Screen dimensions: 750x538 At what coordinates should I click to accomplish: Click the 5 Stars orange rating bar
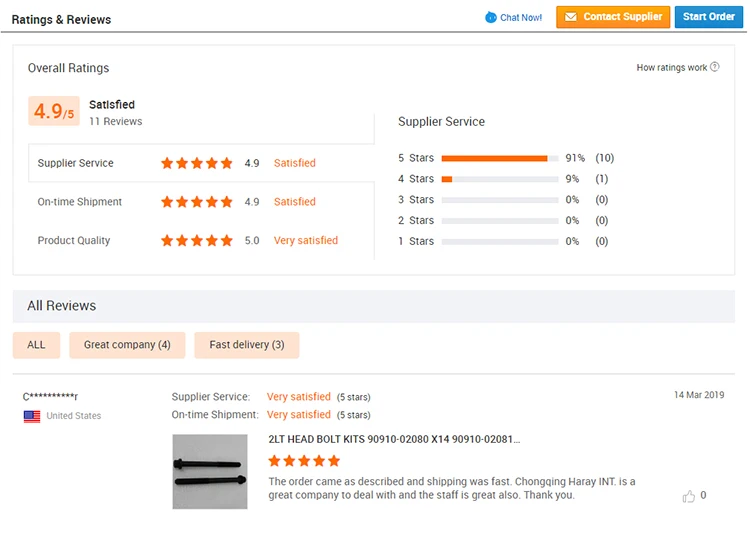pos(494,158)
